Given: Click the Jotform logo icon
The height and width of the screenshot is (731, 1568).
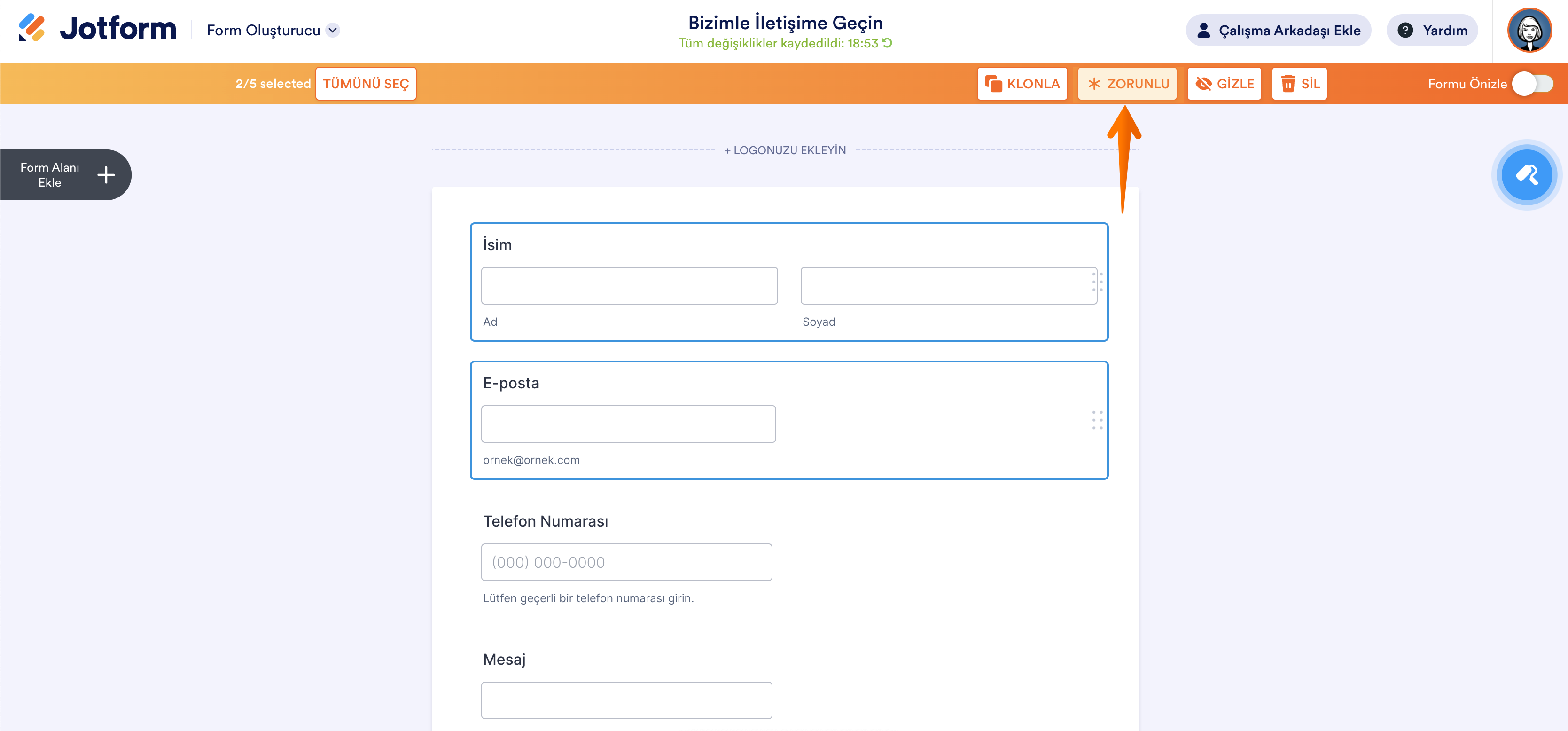Looking at the screenshot, I should [31, 28].
